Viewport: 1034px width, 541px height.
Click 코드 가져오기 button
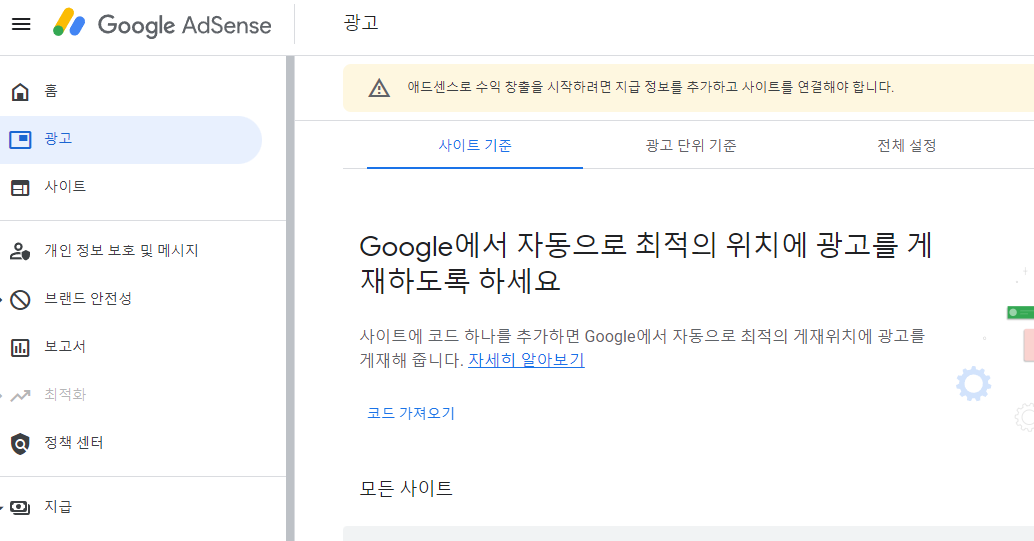[411, 414]
